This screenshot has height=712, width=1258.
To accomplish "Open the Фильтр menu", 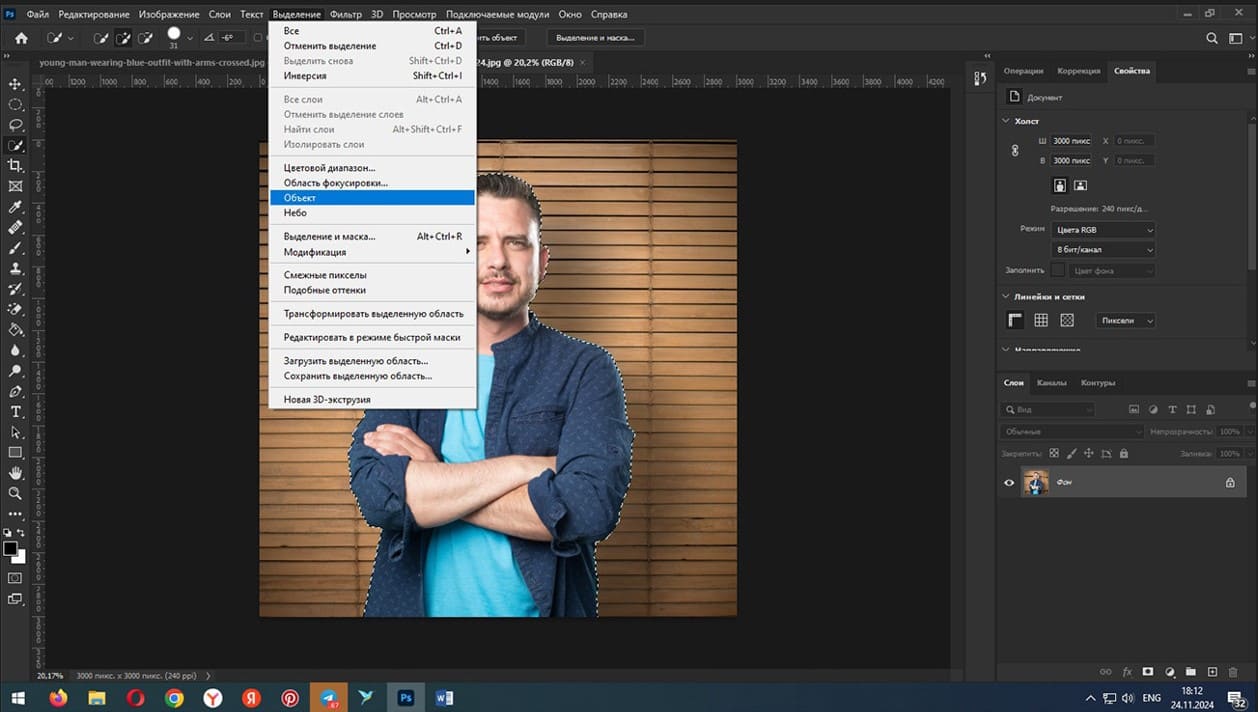I will coord(346,14).
